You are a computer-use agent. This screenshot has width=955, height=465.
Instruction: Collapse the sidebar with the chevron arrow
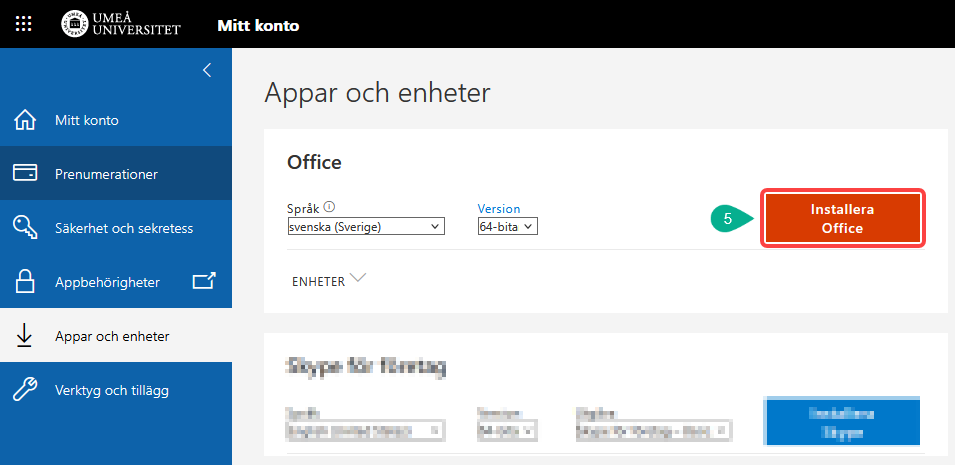(x=207, y=70)
